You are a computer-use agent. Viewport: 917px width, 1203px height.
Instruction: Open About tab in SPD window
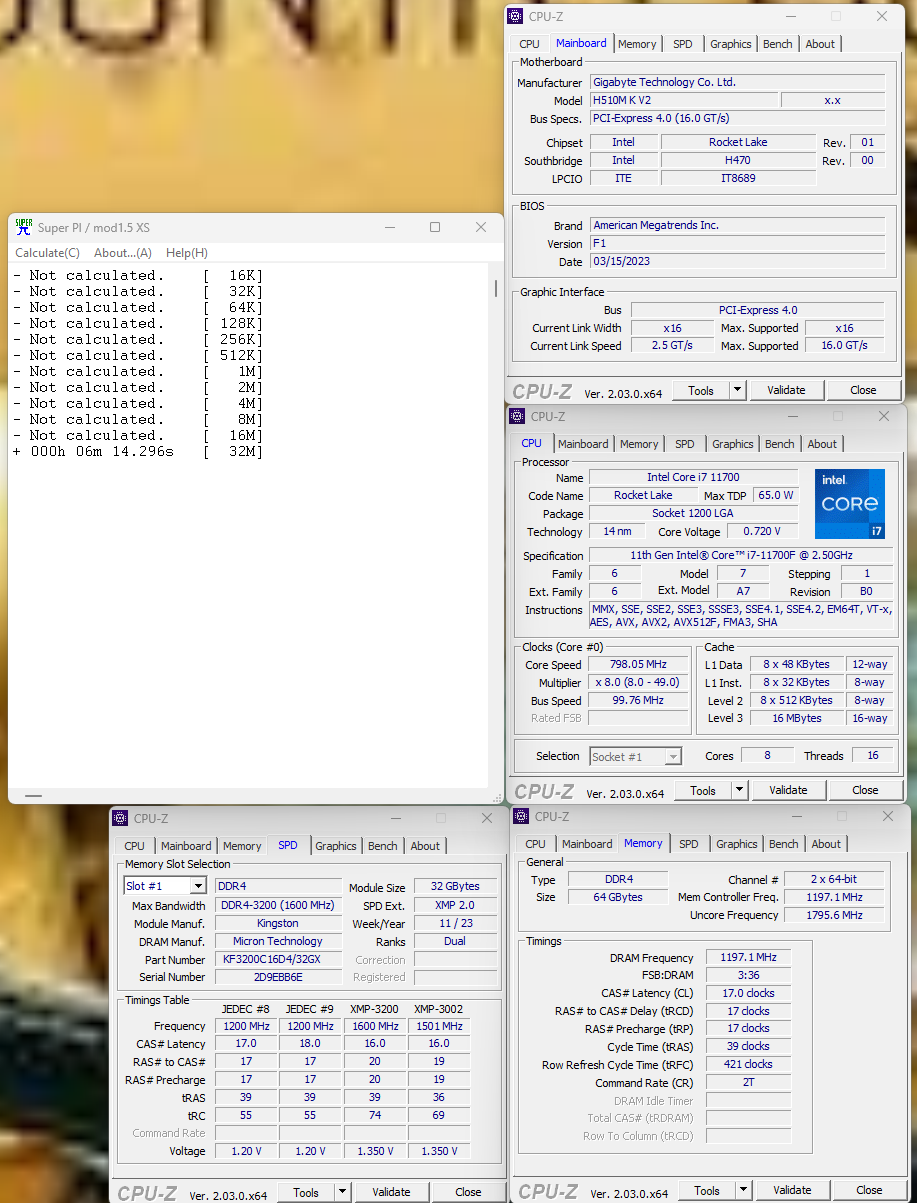coord(425,846)
